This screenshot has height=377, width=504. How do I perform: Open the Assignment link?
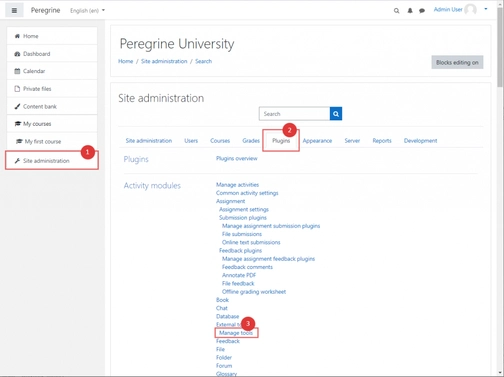point(230,201)
